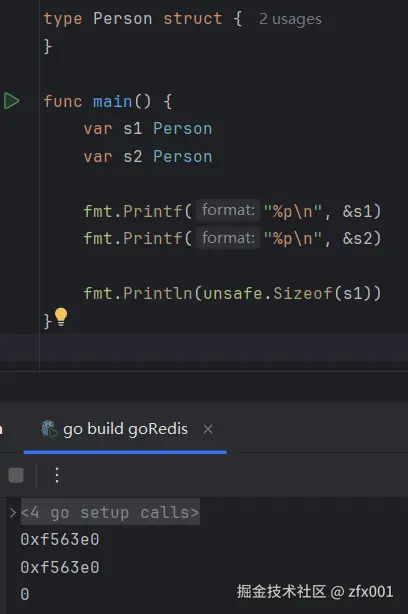408x614 pixels.
Task: Close the go build goRedis tab
Action: click(208, 429)
